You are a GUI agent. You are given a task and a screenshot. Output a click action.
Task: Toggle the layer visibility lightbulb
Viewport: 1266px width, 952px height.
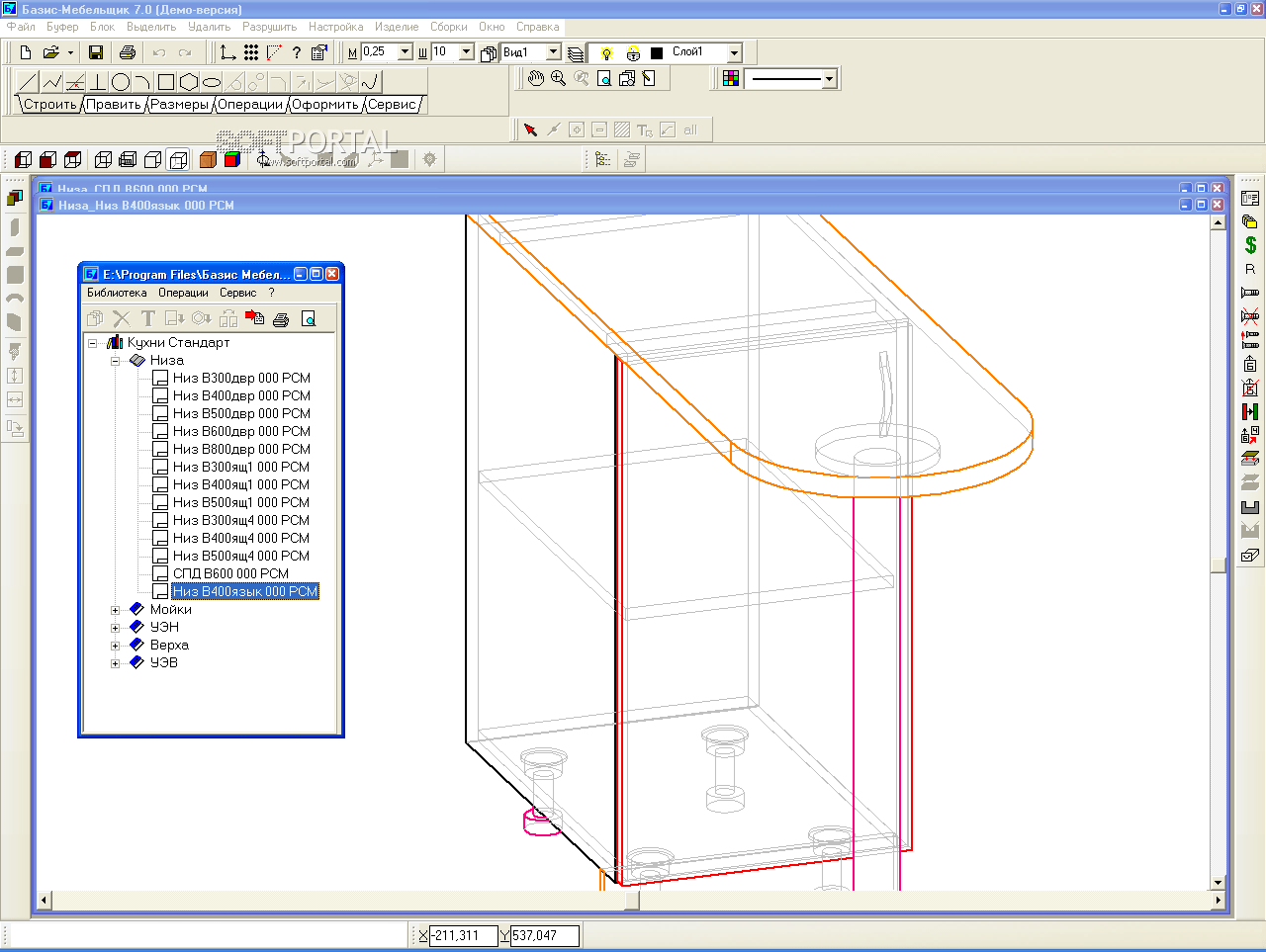606,52
